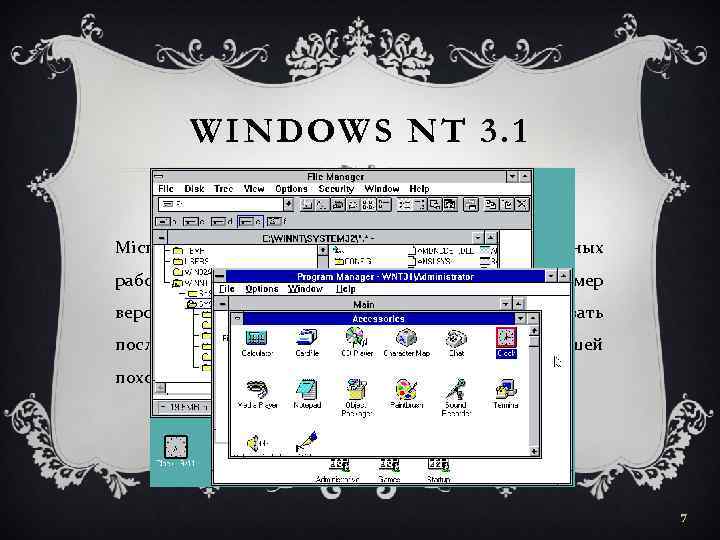Click Connect Network Drive in File Manager toolbar
Viewport: 720px width, 540px height.
[307, 204]
